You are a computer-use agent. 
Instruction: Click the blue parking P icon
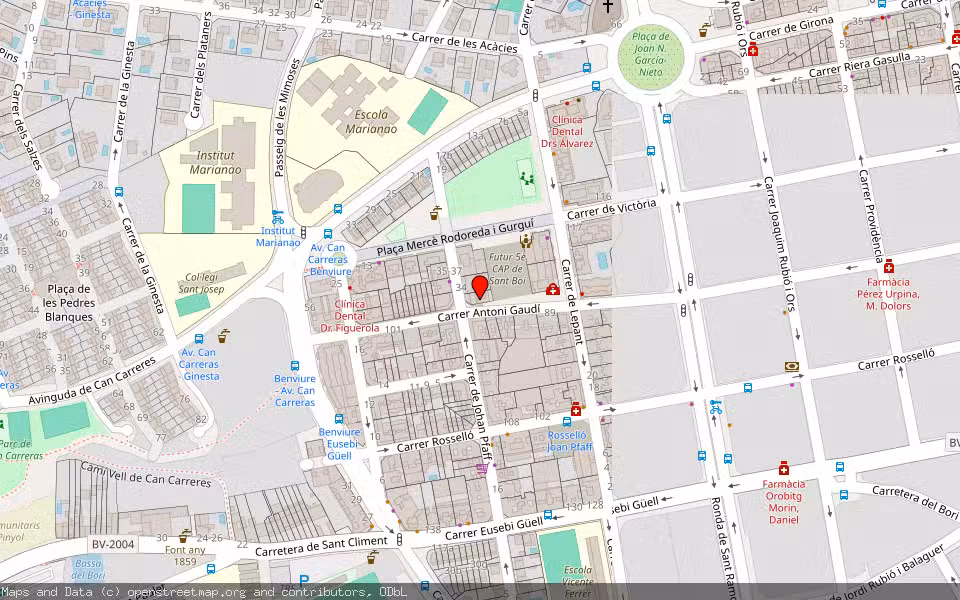click(304, 580)
